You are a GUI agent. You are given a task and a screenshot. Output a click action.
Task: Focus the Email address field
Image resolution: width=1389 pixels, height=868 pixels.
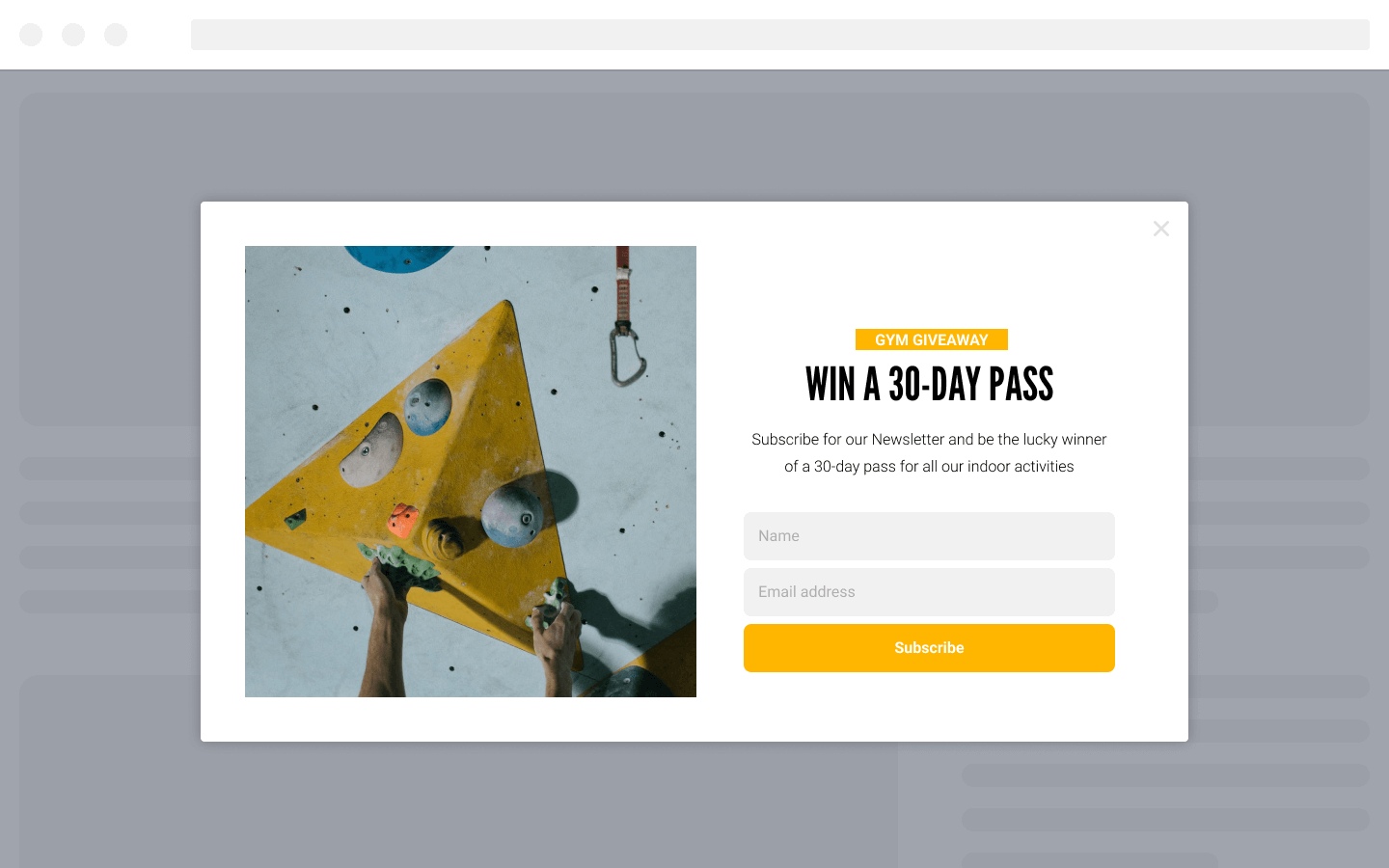(929, 592)
